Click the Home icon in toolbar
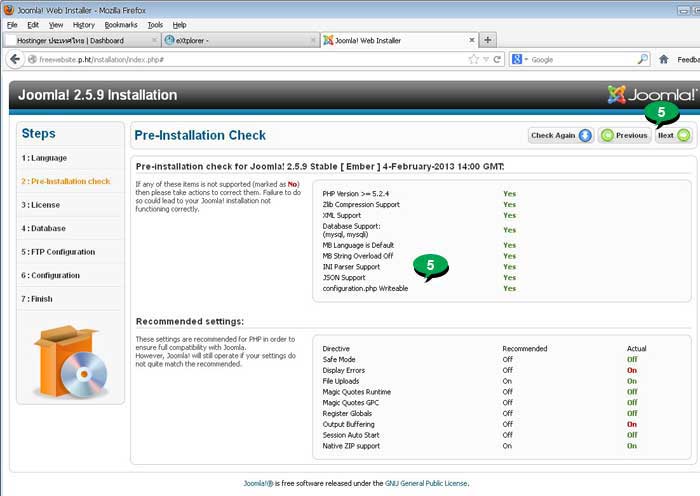The image size is (700, 496). point(664,59)
